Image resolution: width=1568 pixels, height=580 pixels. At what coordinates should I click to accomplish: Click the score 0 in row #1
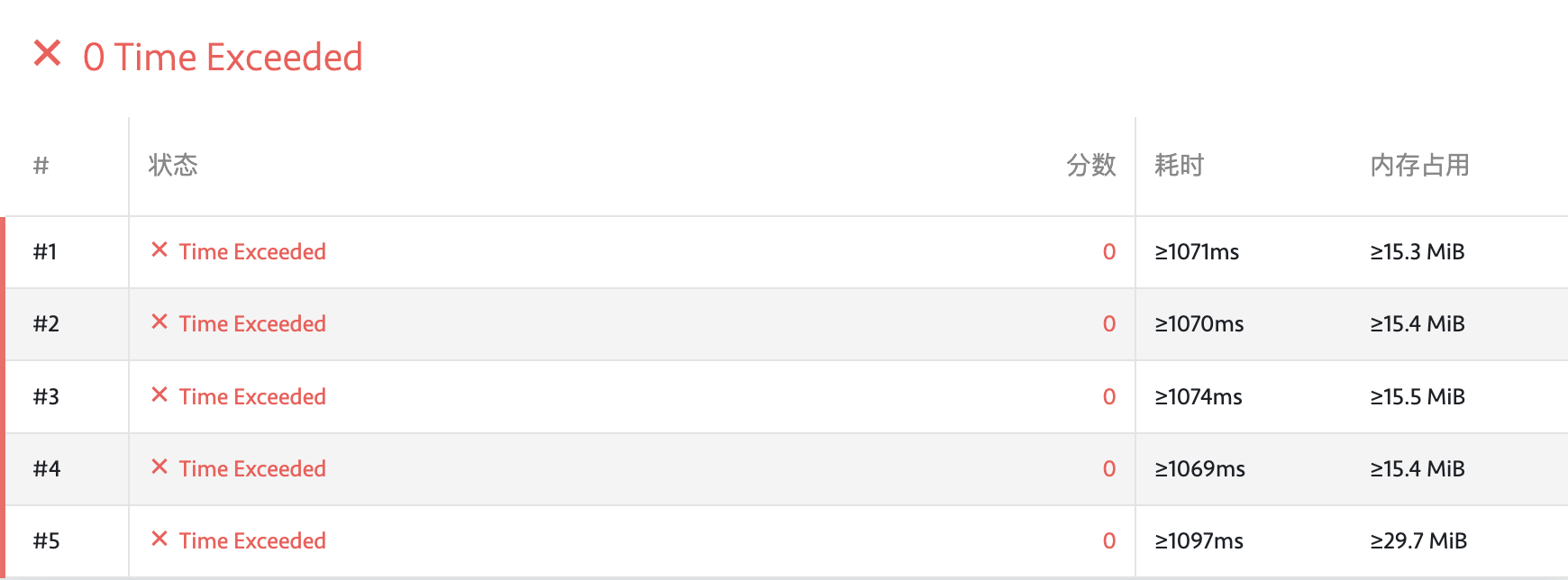(1109, 251)
